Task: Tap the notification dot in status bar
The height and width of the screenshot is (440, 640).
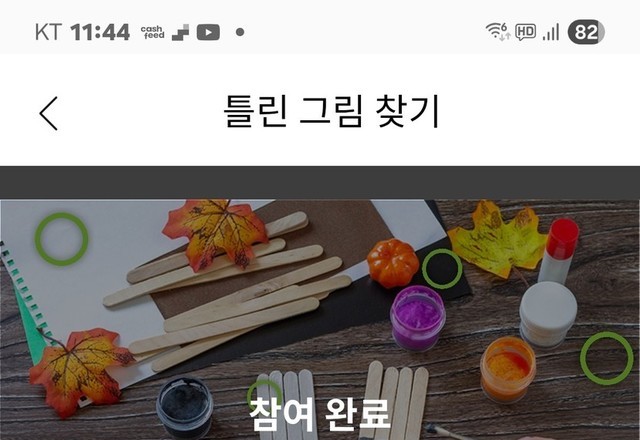Action: coord(240,32)
